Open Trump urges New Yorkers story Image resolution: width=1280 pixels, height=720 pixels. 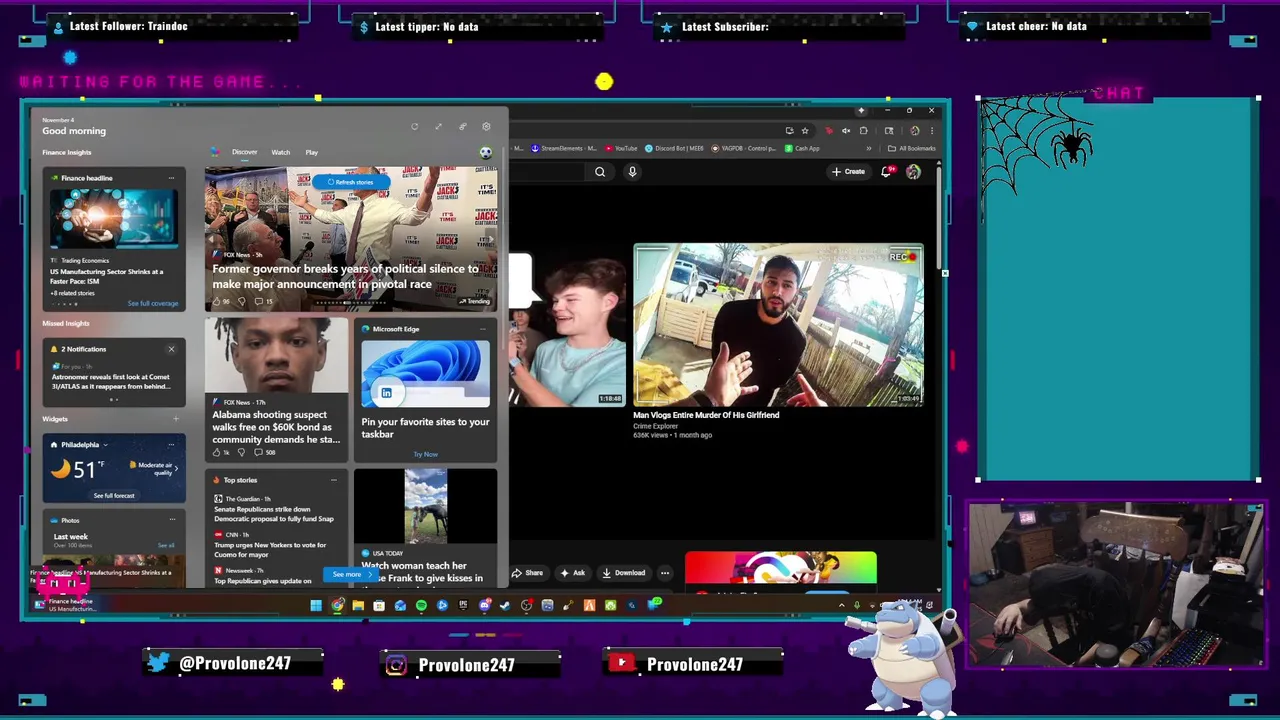click(x=270, y=550)
